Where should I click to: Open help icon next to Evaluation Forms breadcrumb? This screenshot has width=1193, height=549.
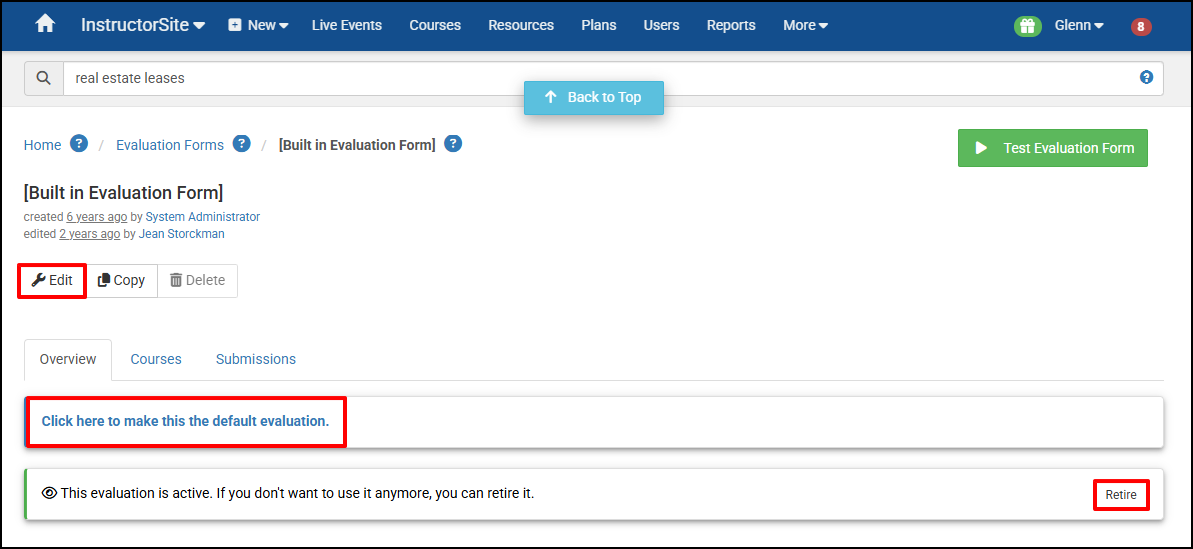[x=241, y=144]
